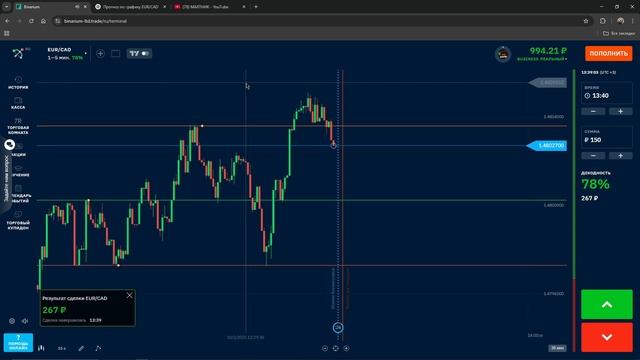The width and height of the screenshot is (640, 360).
Task: Open the tab search dropdown arrow
Action: point(7,7)
